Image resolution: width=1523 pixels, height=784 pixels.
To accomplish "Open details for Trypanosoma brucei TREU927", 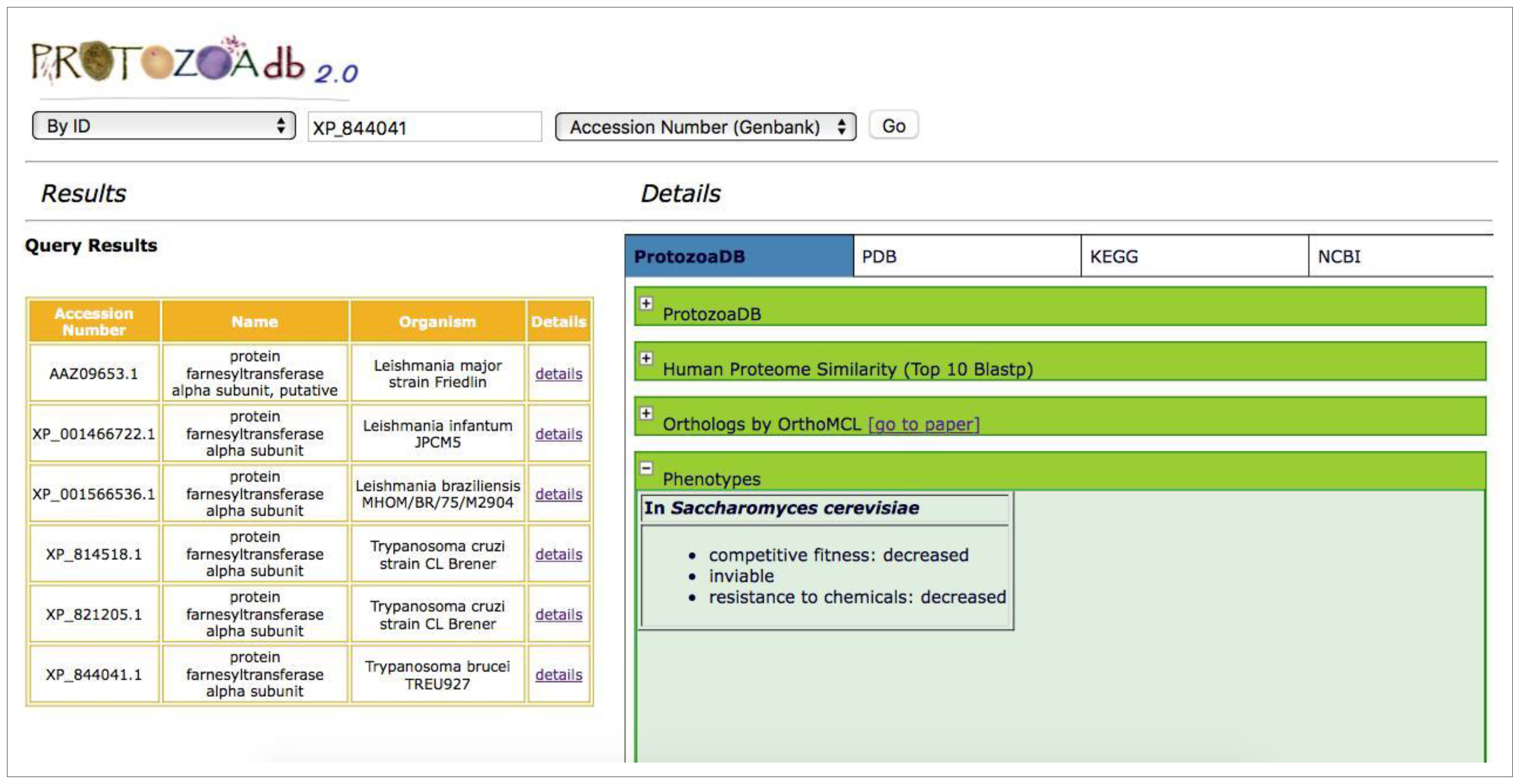I will click(x=558, y=675).
